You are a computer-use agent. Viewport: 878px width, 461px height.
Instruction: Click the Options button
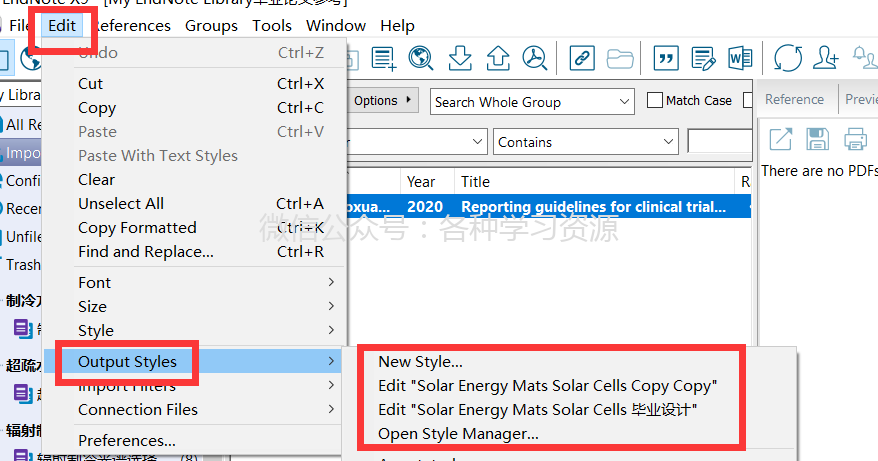382,101
